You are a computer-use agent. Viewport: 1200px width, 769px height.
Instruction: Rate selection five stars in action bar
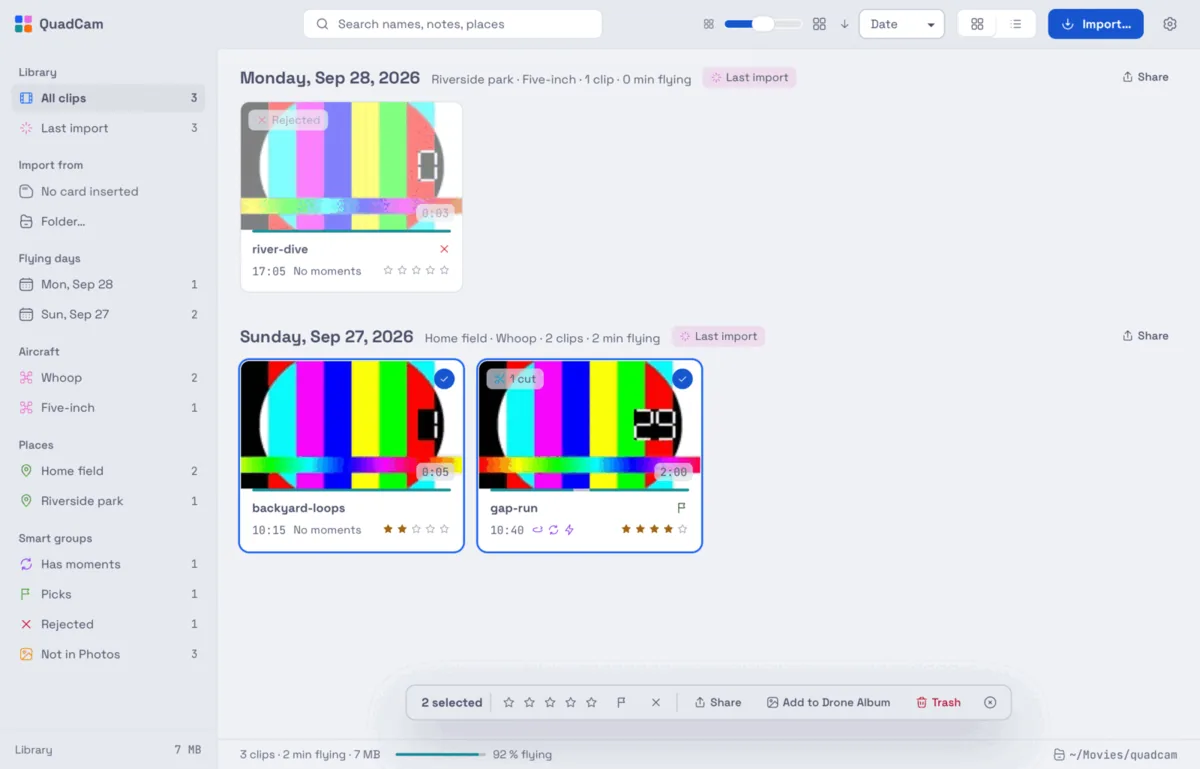coord(591,702)
